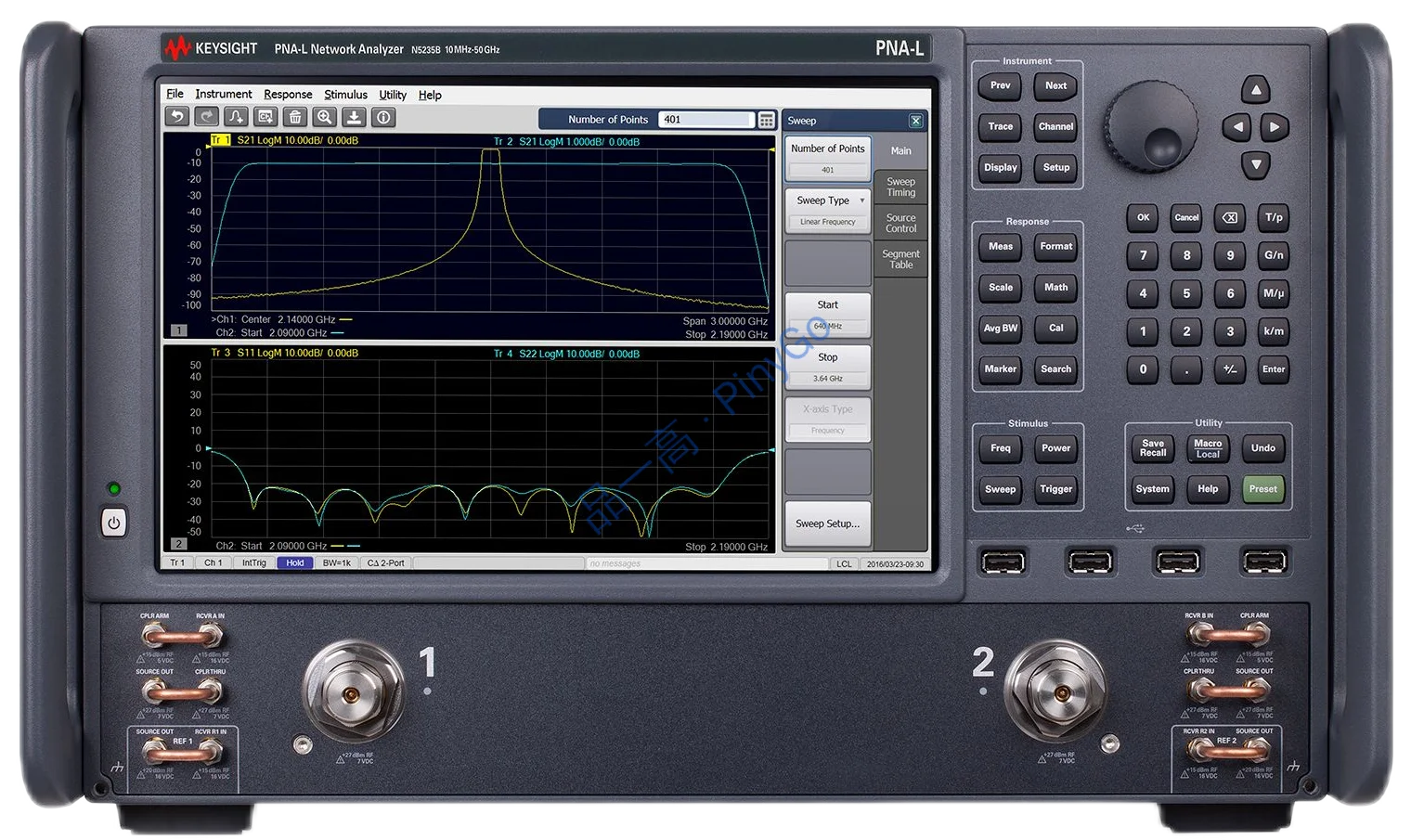Screen dimensions: 1411x840
Task: Push the plus/minus sign key
Action: pyautogui.click(x=1230, y=368)
